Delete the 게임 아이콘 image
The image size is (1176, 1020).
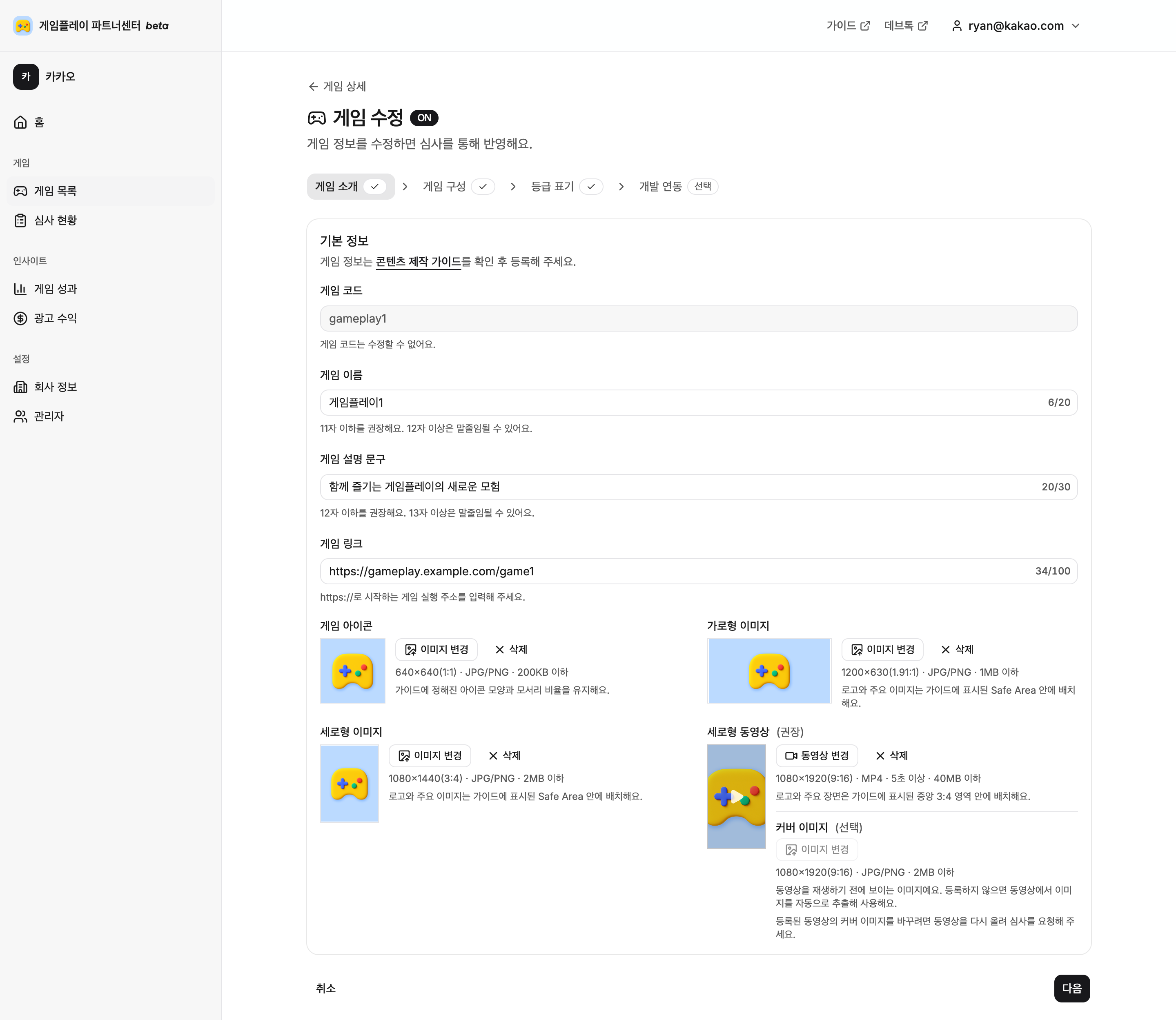511,650
